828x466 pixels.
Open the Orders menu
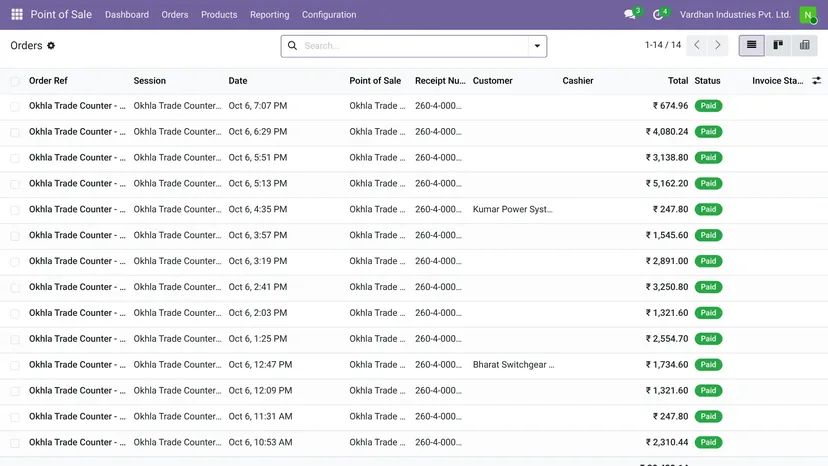(x=175, y=15)
